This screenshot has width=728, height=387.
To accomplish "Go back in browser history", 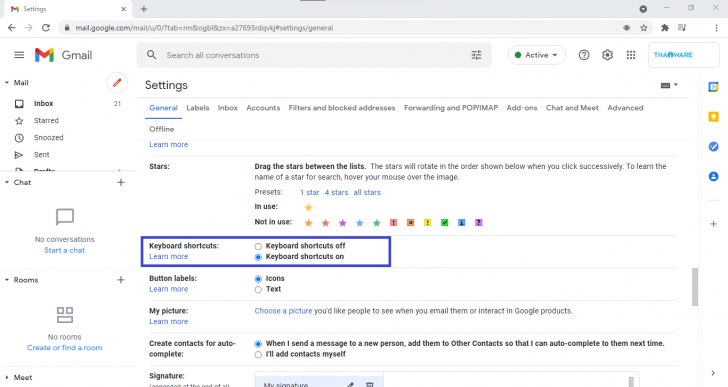I will tap(12, 28).
